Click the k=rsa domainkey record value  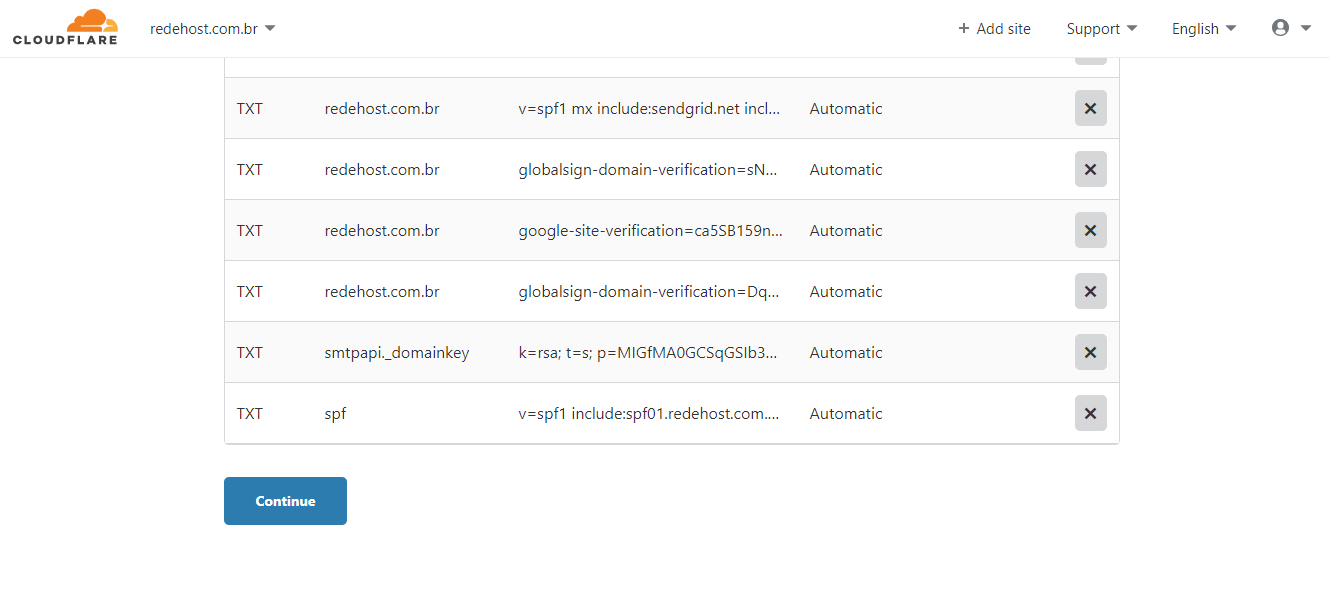pyautogui.click(x=648, y=352)
